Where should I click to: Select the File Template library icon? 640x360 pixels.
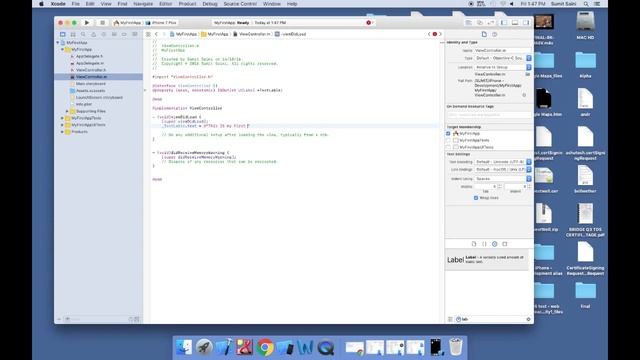coord(474,244)
